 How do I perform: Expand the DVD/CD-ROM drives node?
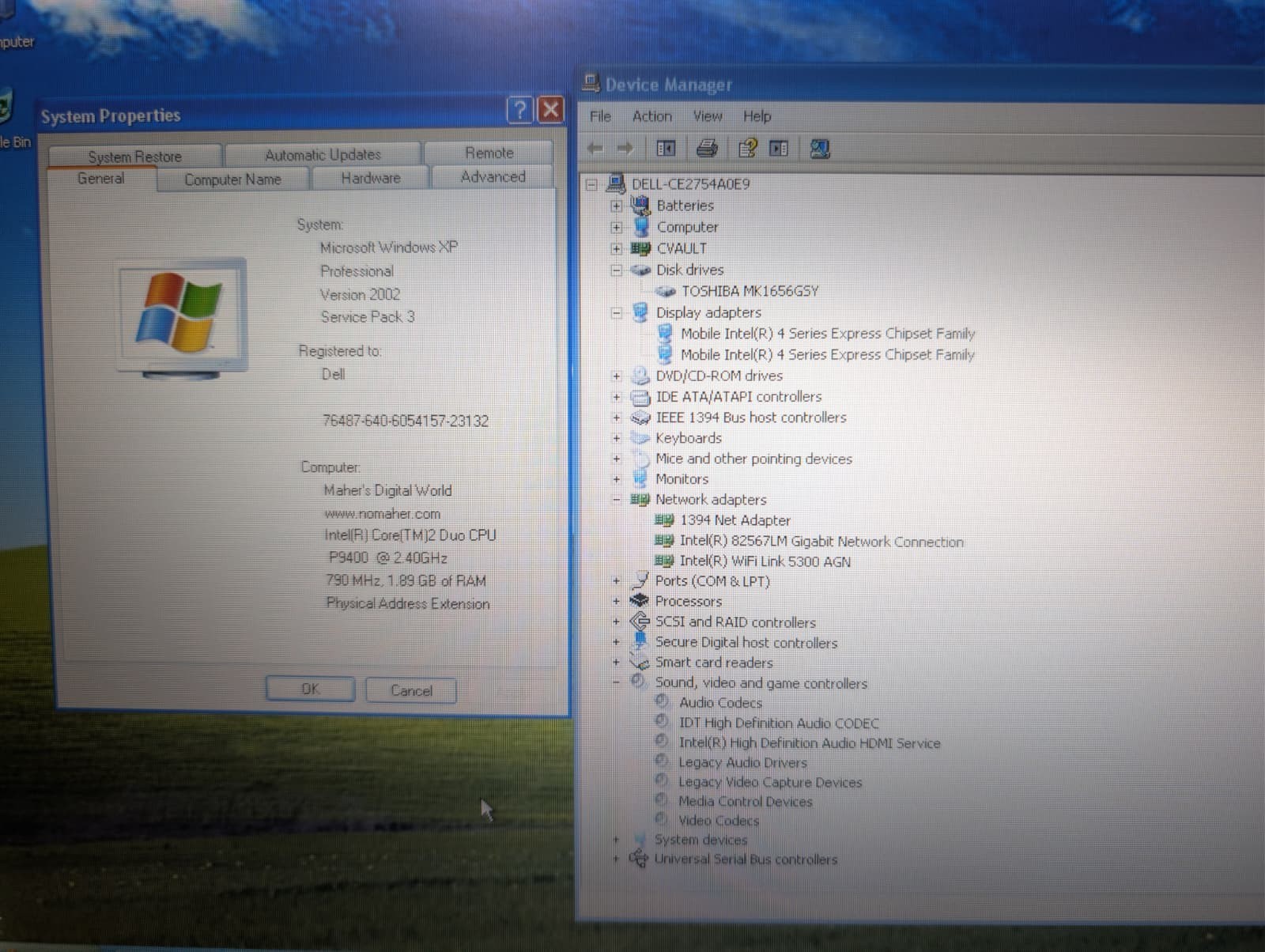coord(616,376)
